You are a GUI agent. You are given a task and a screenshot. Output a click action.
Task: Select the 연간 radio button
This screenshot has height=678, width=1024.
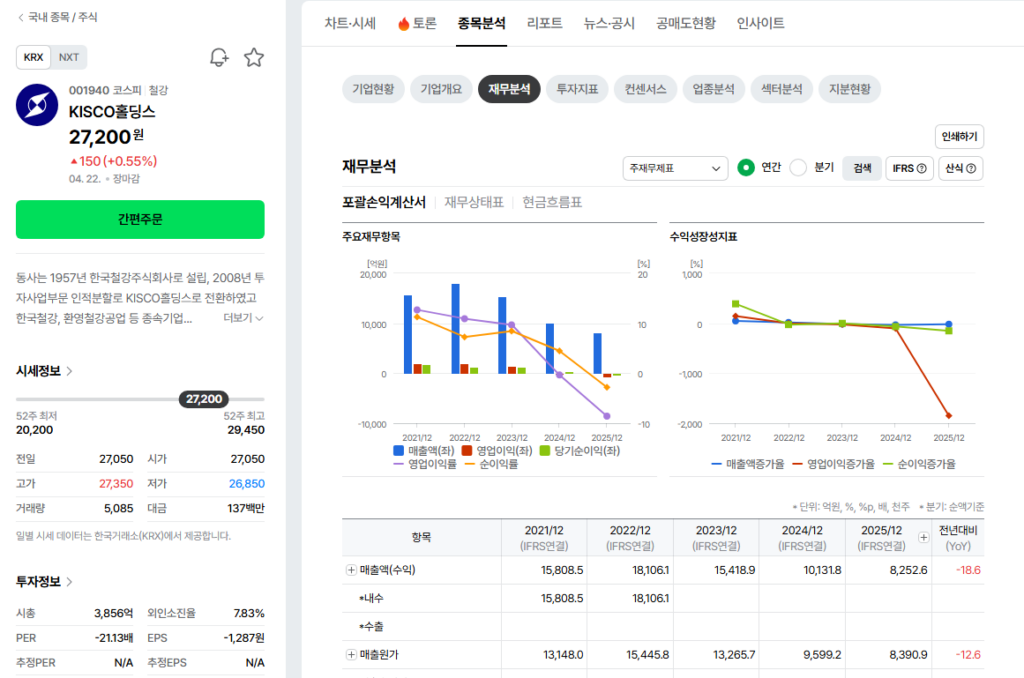click(746, 168)
